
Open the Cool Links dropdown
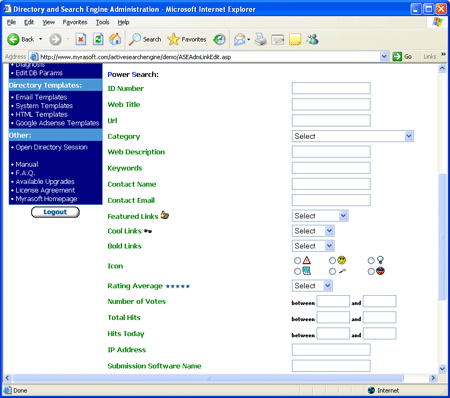[x=313, y=231]
